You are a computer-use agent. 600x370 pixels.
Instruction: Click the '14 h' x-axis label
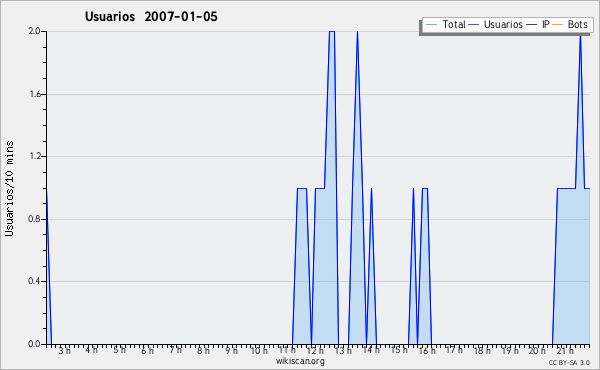371,350
